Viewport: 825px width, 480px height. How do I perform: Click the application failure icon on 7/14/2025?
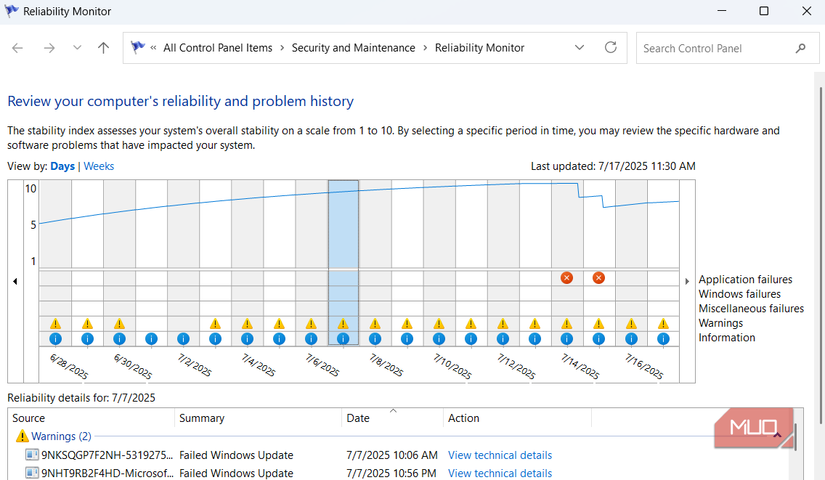[x=567, y=278]
